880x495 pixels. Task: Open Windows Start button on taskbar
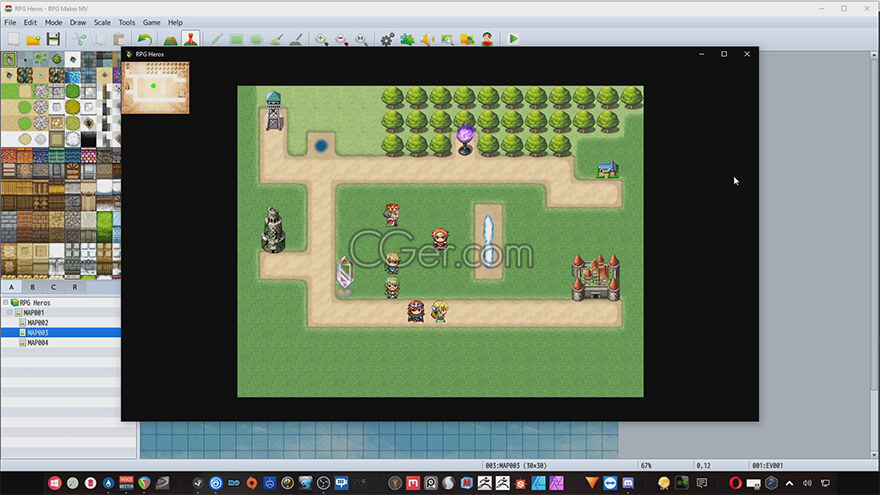[x=54, y=483]
